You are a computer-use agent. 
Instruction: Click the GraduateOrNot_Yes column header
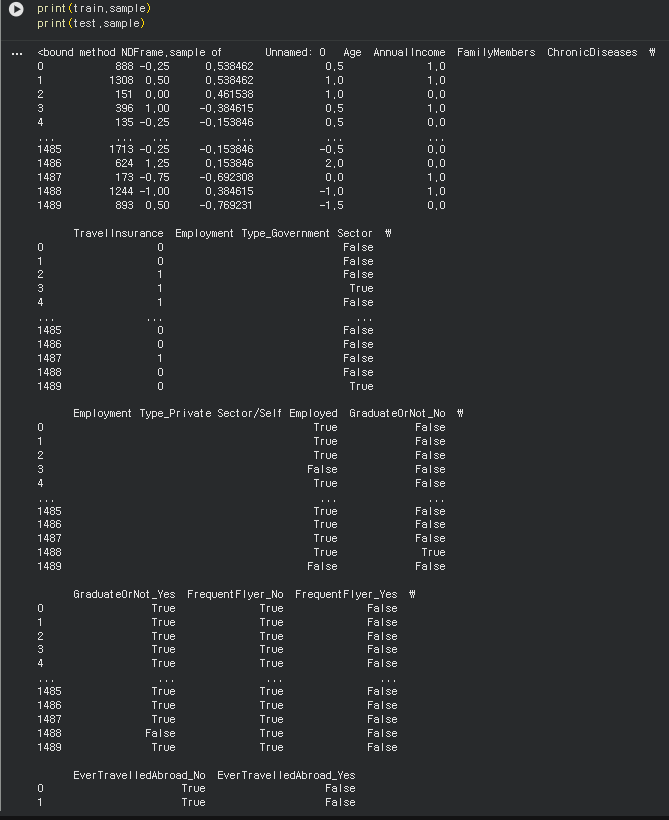point(124,594)
